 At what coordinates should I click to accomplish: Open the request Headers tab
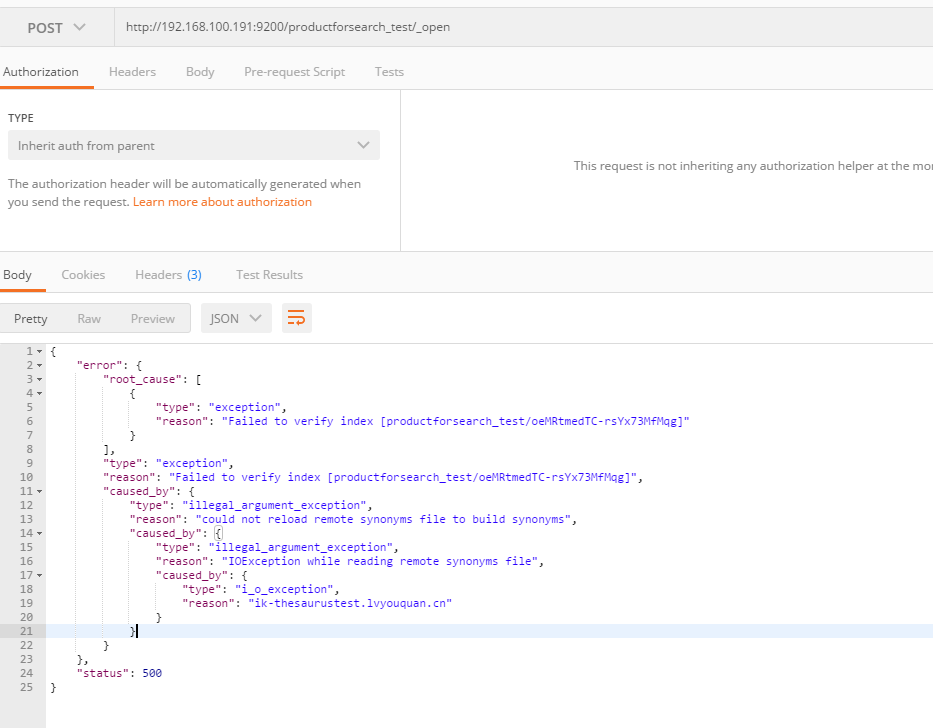[132, 72]
